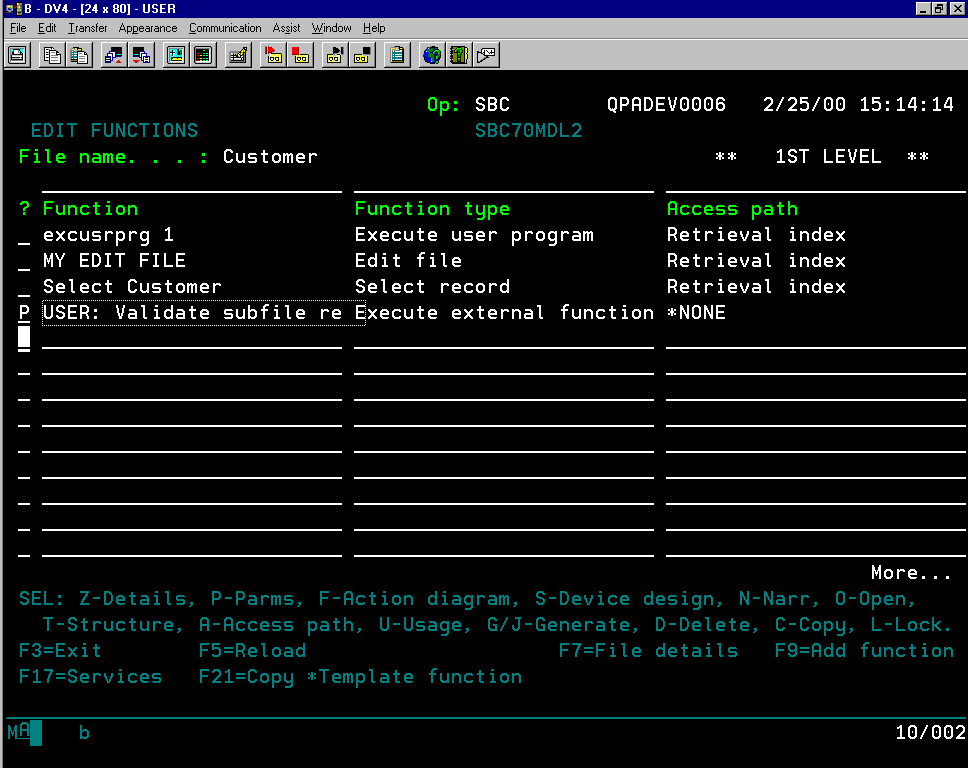Open the color mapping icon

pyautogui.click(x=203, y=55)
